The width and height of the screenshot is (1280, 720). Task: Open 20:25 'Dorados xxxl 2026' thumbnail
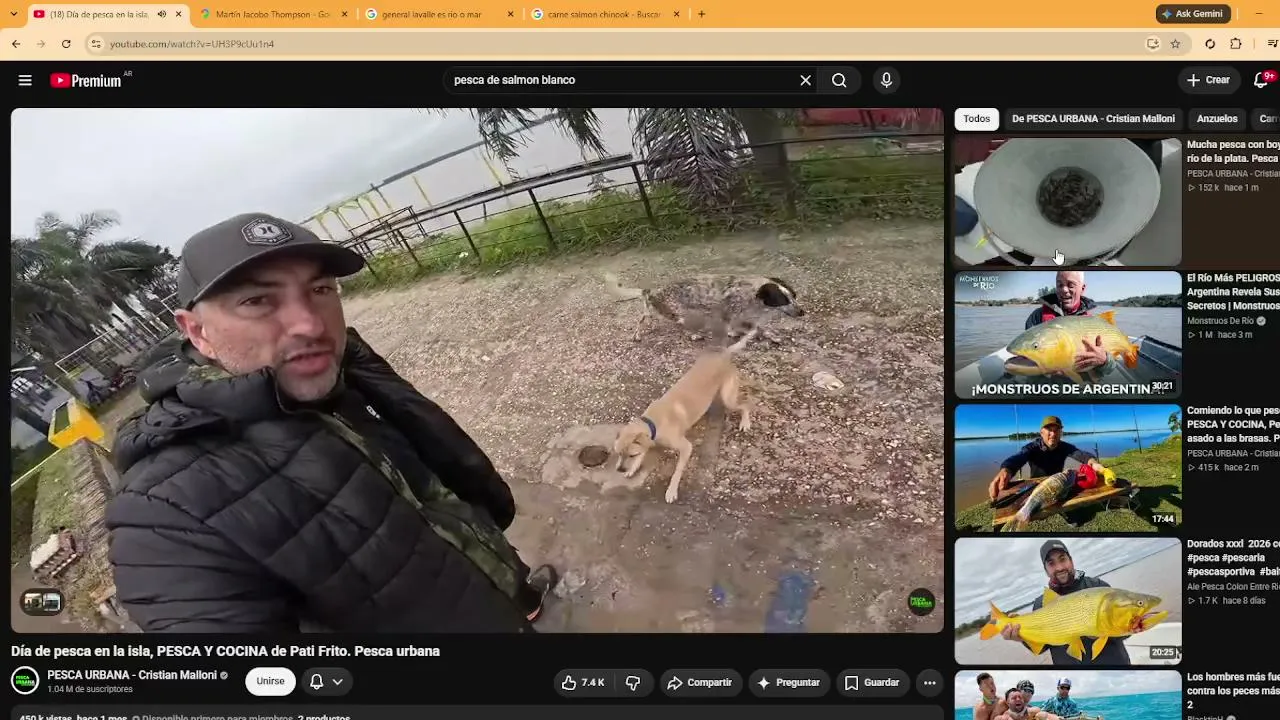click(1068, 601)
